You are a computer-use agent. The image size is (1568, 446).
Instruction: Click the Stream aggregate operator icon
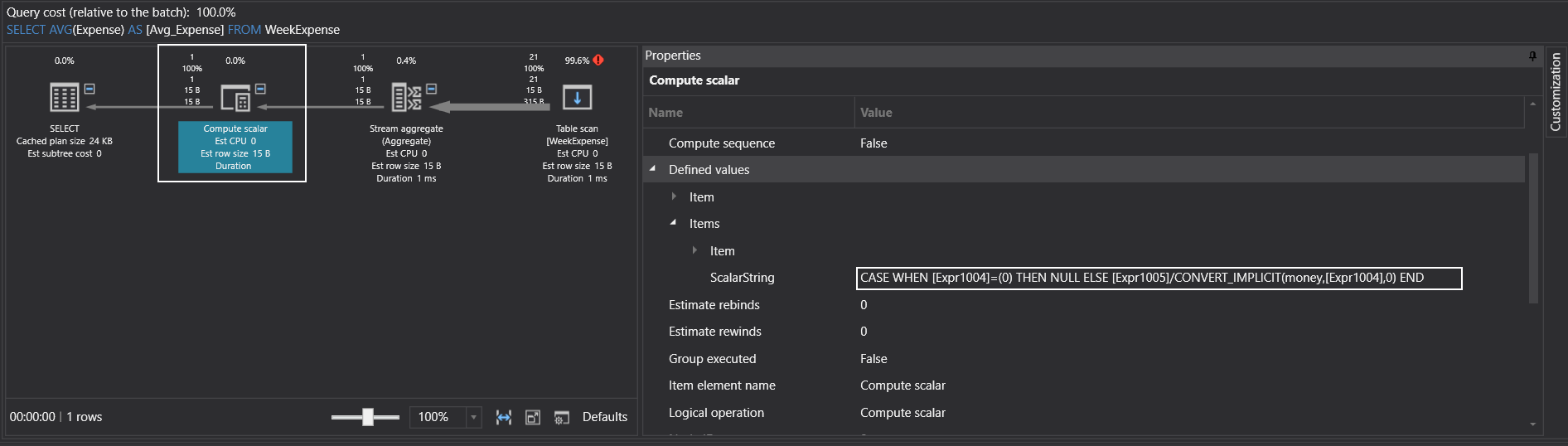click(406, 97)
